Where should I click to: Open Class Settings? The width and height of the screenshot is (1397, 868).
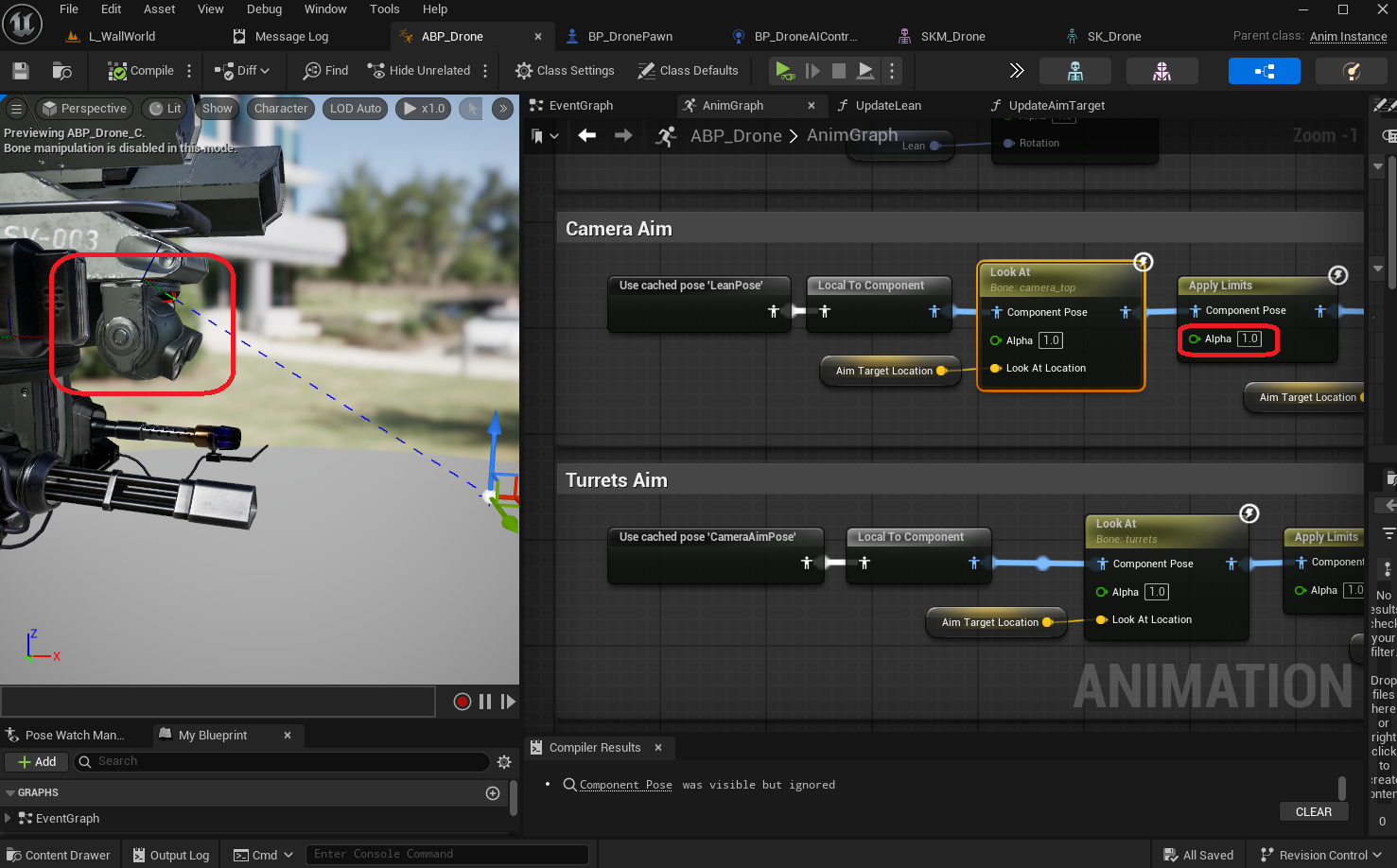point(565,71)
